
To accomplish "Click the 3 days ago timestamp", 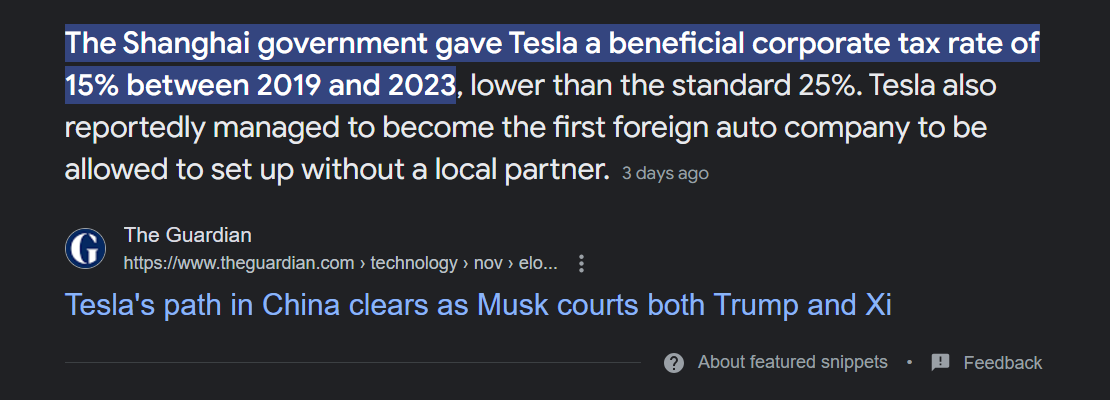I will point(665,173).
